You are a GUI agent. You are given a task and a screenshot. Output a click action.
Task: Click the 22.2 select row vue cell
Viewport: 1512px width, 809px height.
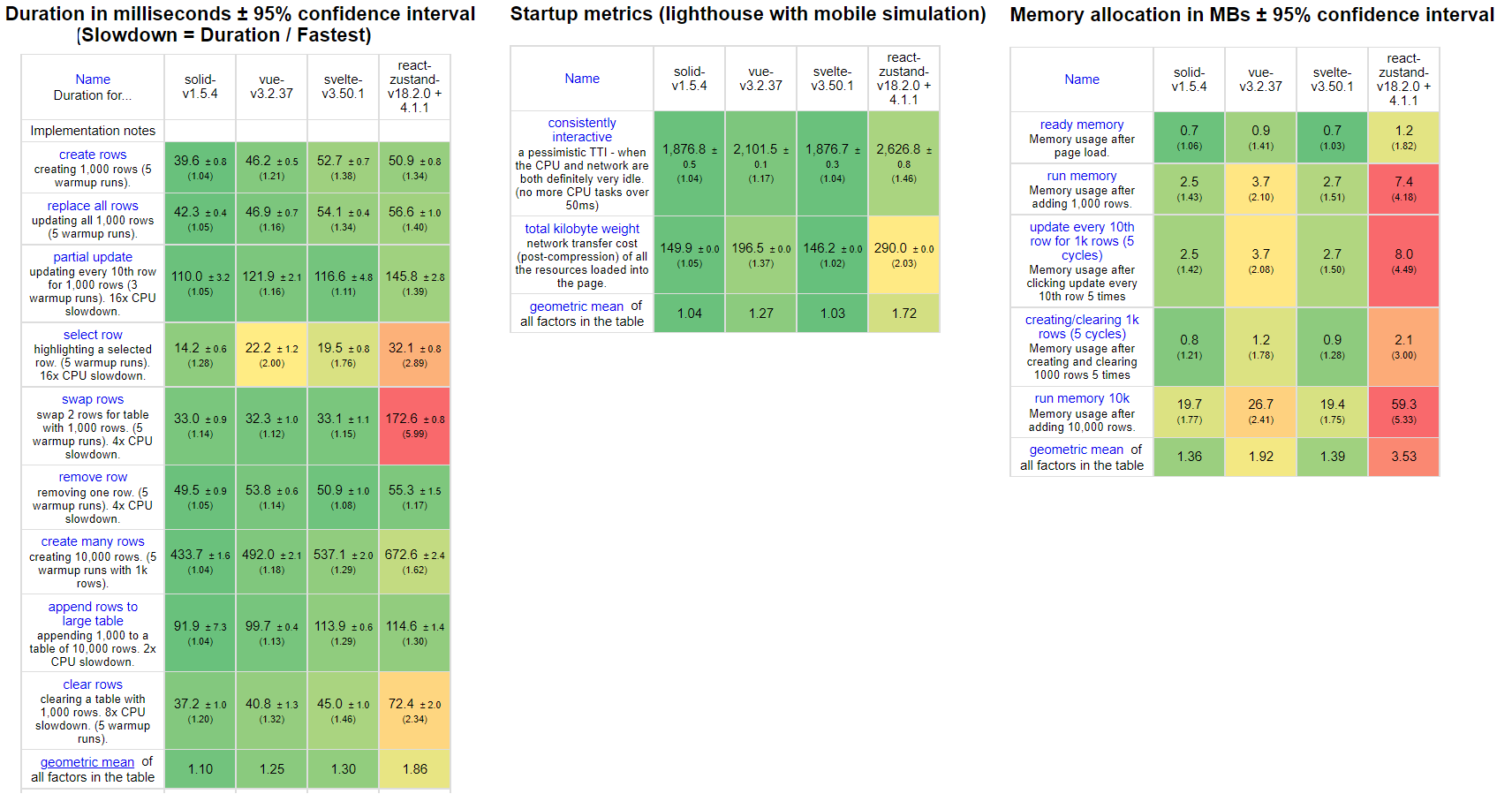click(272, 355)
